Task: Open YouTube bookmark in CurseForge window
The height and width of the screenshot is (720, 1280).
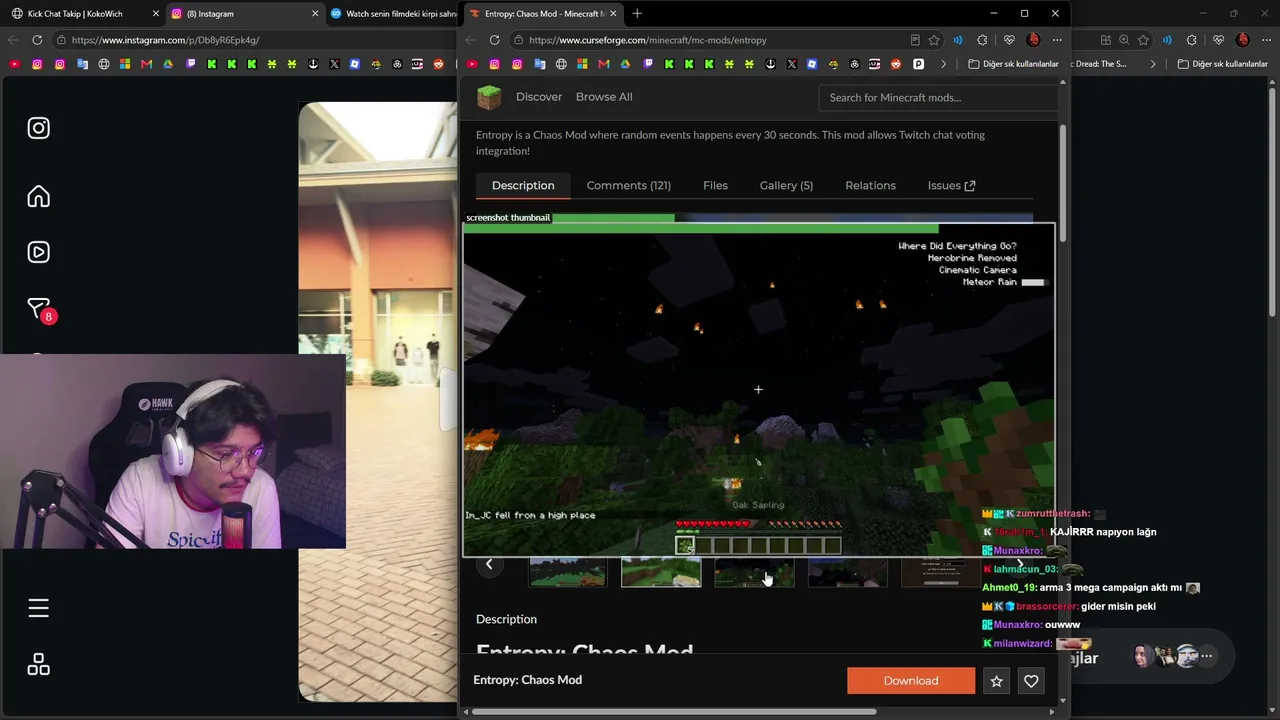Action: coord(471,64)
